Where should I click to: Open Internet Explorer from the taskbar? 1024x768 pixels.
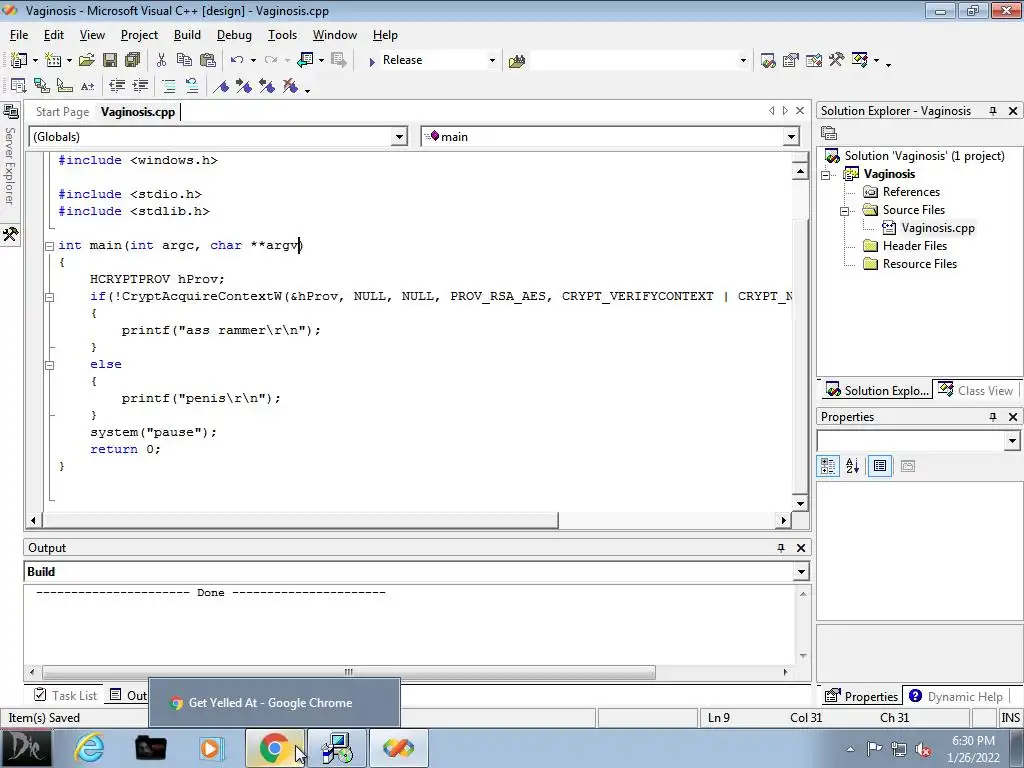coord(88,748)
